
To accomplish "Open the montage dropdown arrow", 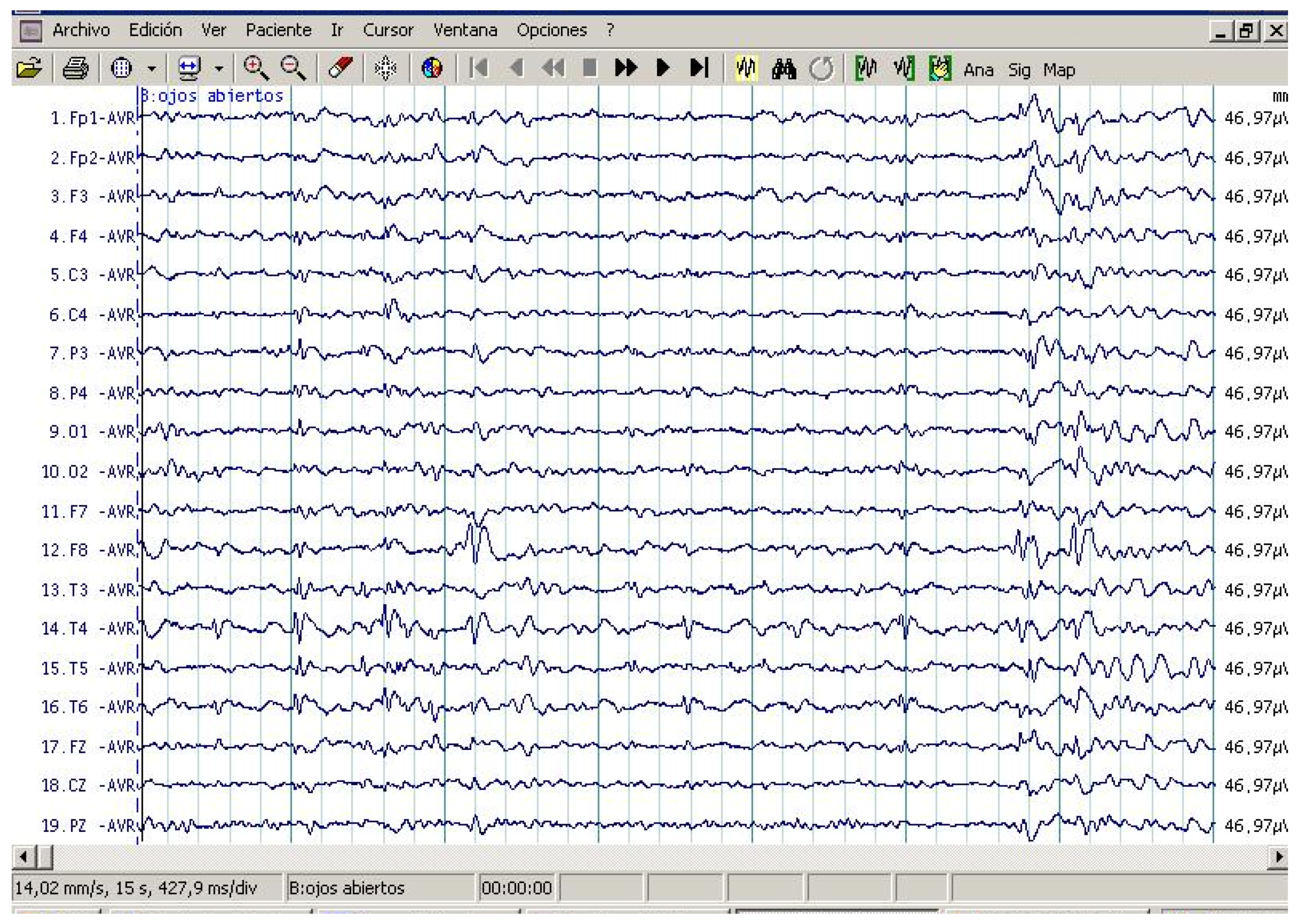I will pos(153,69).
